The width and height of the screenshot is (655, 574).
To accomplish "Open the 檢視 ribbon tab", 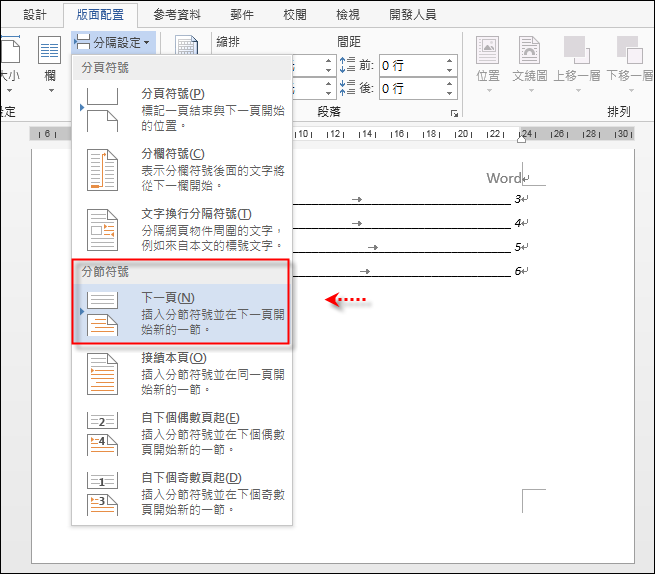I will coord(348,15).
